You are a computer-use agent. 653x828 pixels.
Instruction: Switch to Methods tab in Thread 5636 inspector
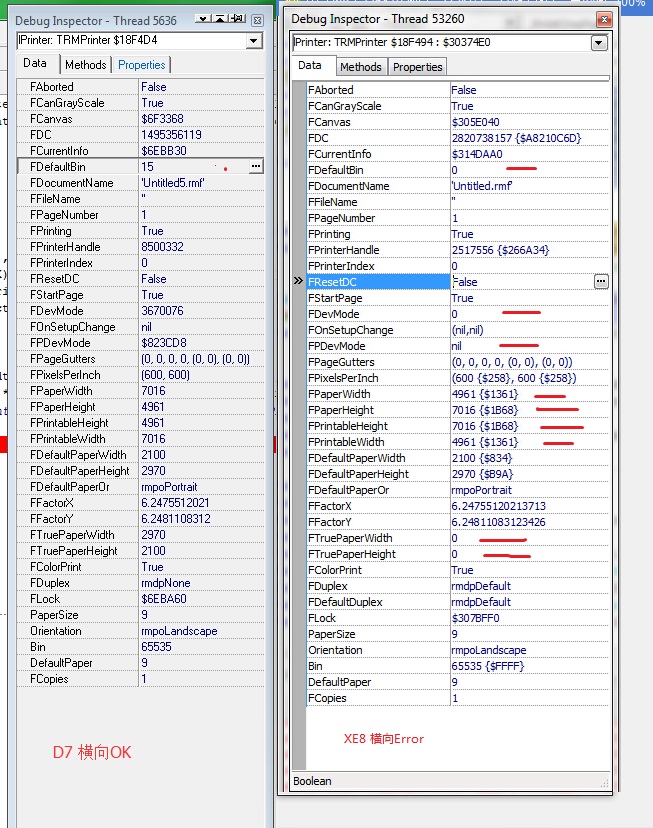click(x=86, y=65)
